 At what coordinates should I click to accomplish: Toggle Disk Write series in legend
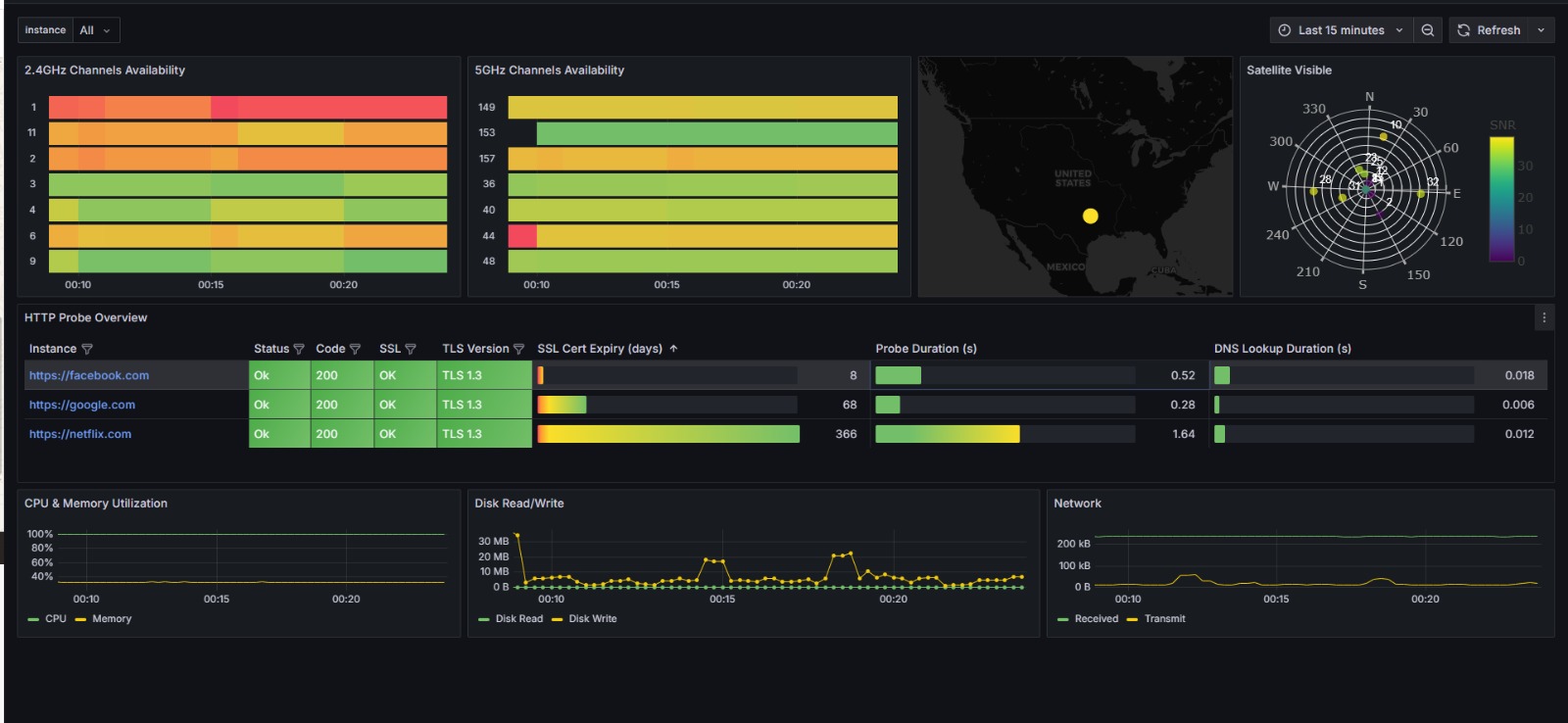[592, 619]
